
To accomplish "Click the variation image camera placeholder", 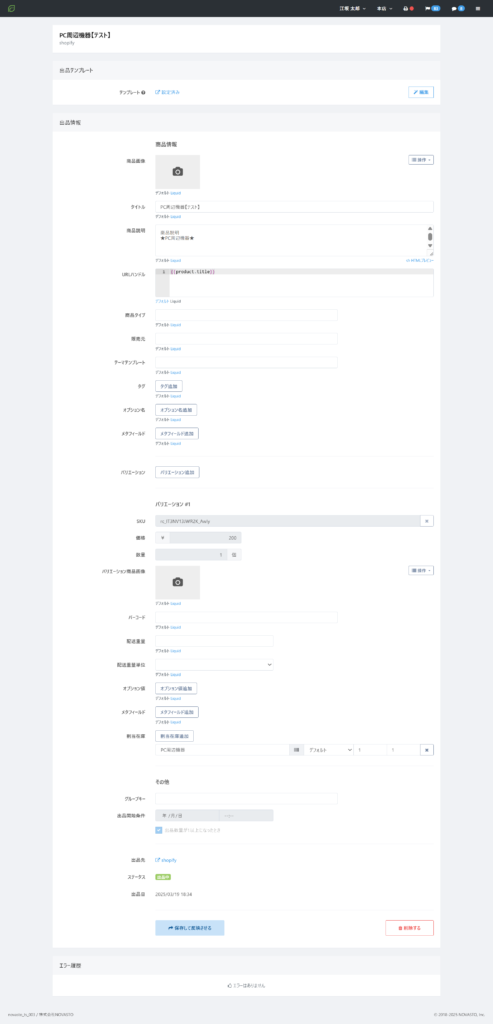I will point(178,582).
